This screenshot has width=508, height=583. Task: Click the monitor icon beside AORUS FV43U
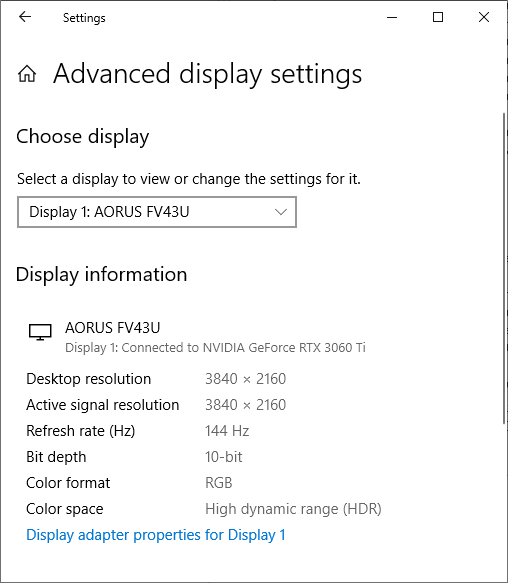tap(40, 331)
